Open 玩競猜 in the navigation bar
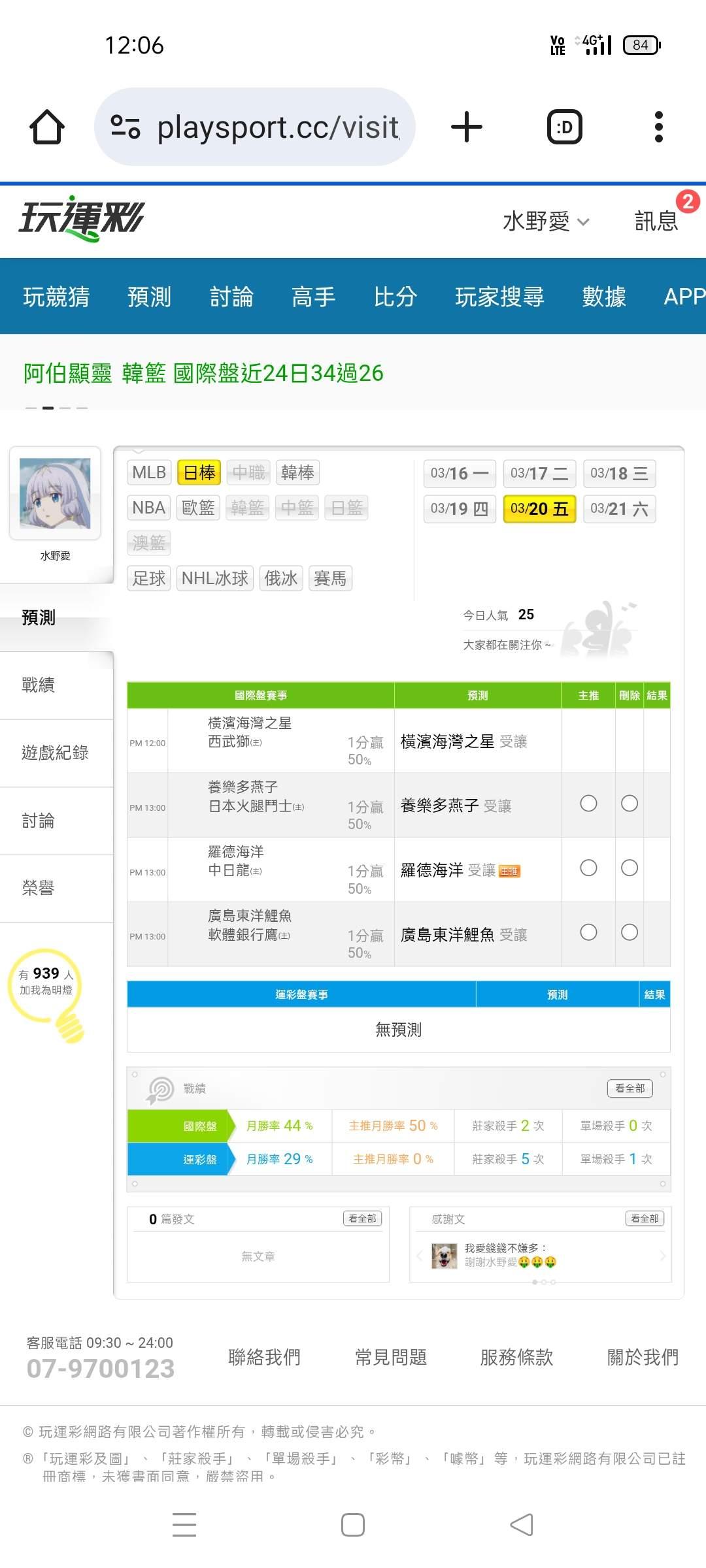 click(x=56, y=297)
